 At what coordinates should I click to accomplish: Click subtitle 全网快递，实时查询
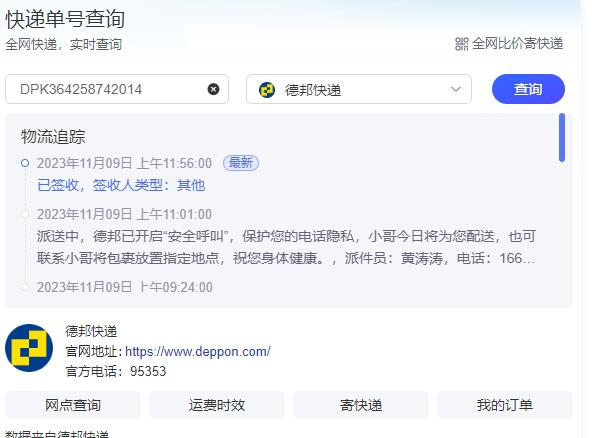pos(64,44)
